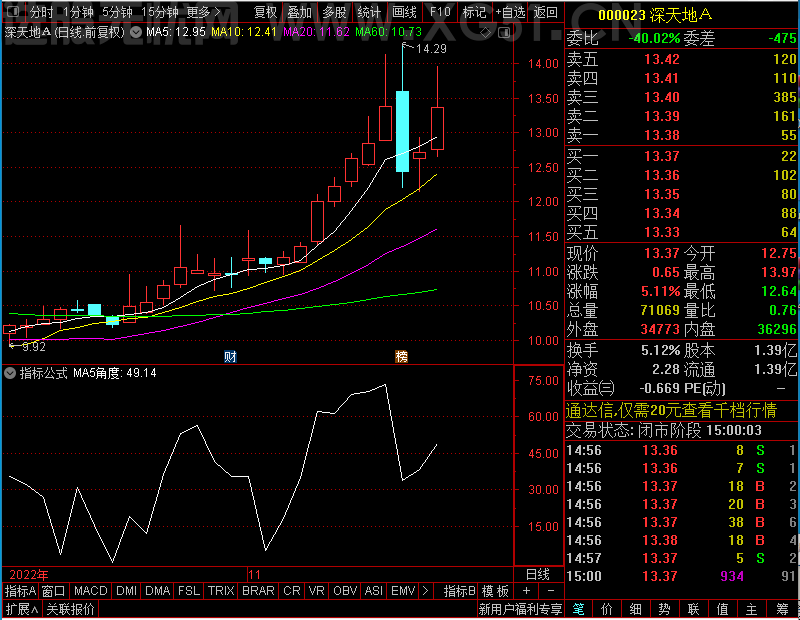800x620 pixels.
Task: Open the 模板 templates tab
Action: (x=495, y=591)
